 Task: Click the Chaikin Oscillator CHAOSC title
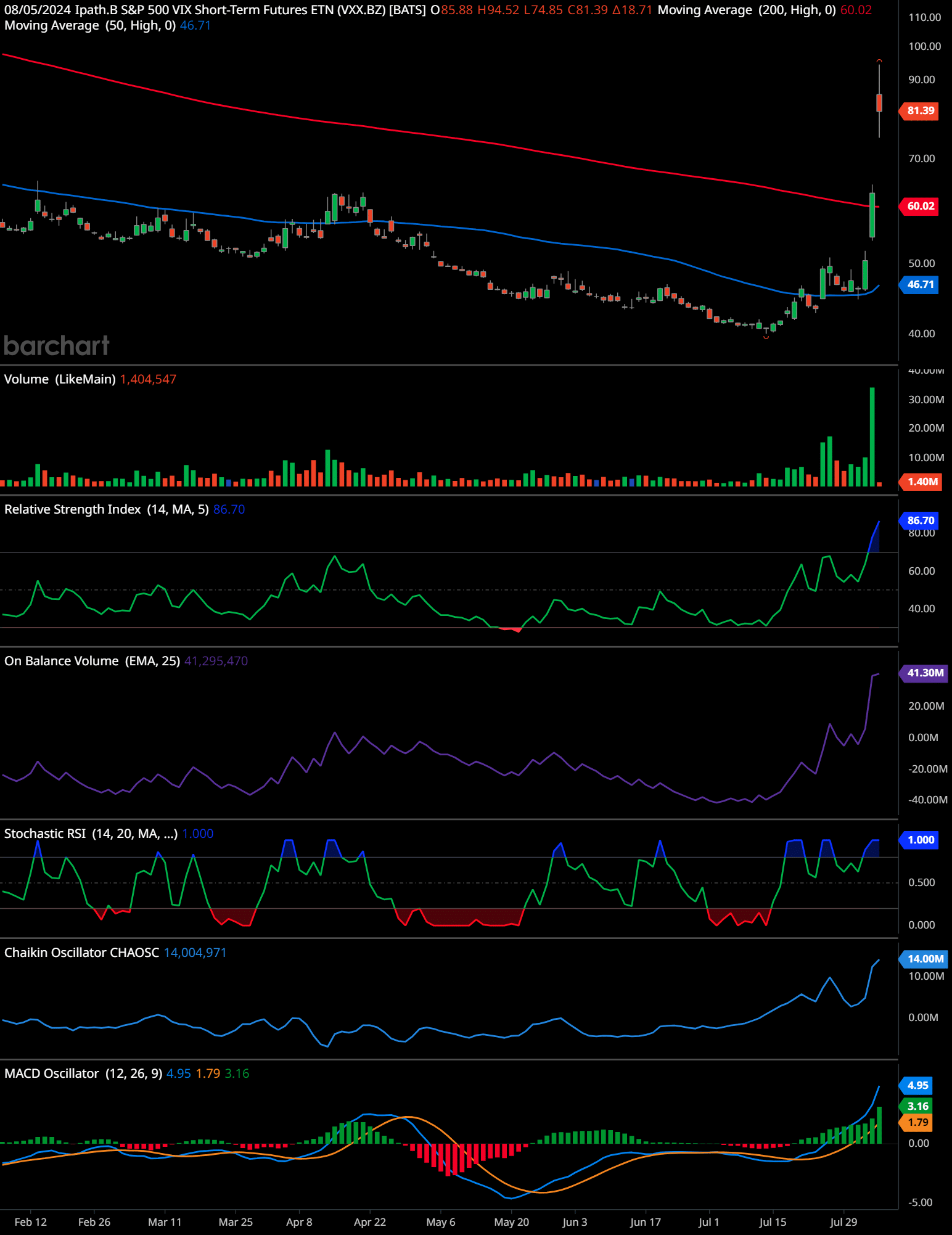point(81,953)
